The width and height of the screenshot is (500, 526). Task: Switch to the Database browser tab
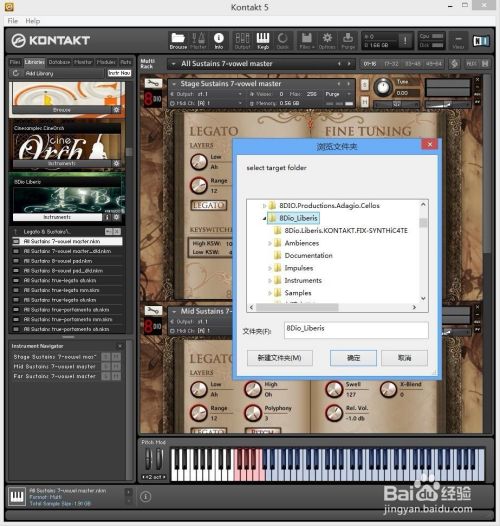click(x=59, y=62)
